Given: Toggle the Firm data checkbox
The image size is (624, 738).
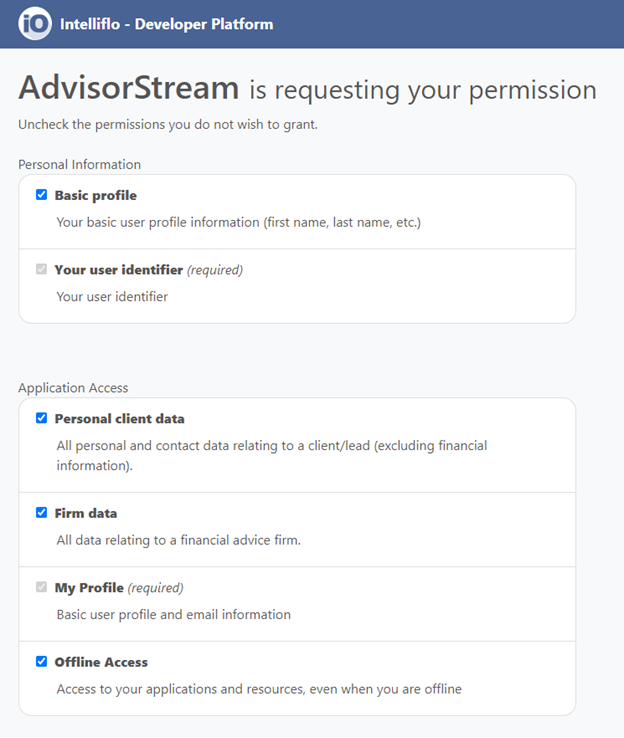Looking at the screenshot, I should point(41,513).
